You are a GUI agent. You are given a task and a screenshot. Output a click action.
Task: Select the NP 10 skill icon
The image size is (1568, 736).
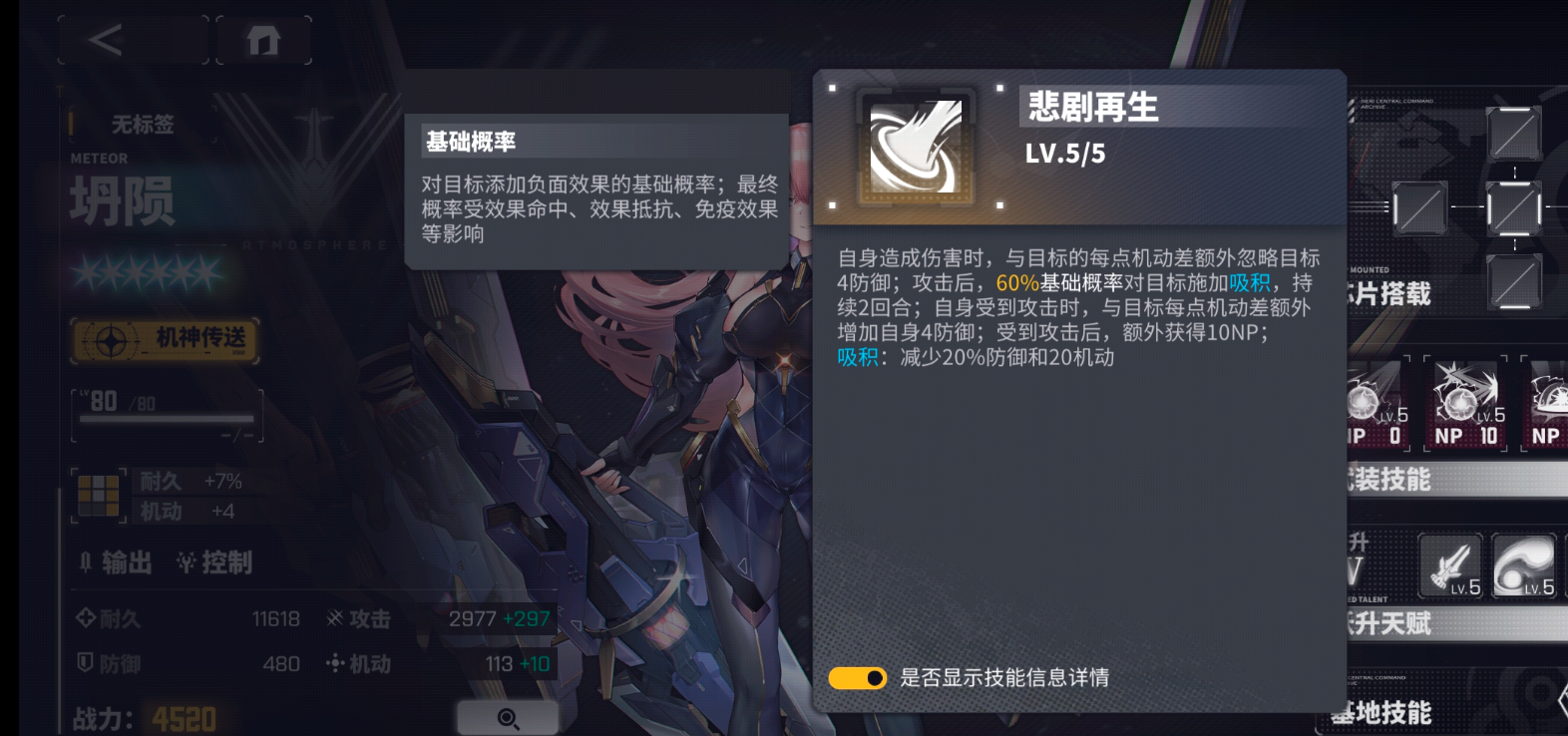[x=1465, y=404]
